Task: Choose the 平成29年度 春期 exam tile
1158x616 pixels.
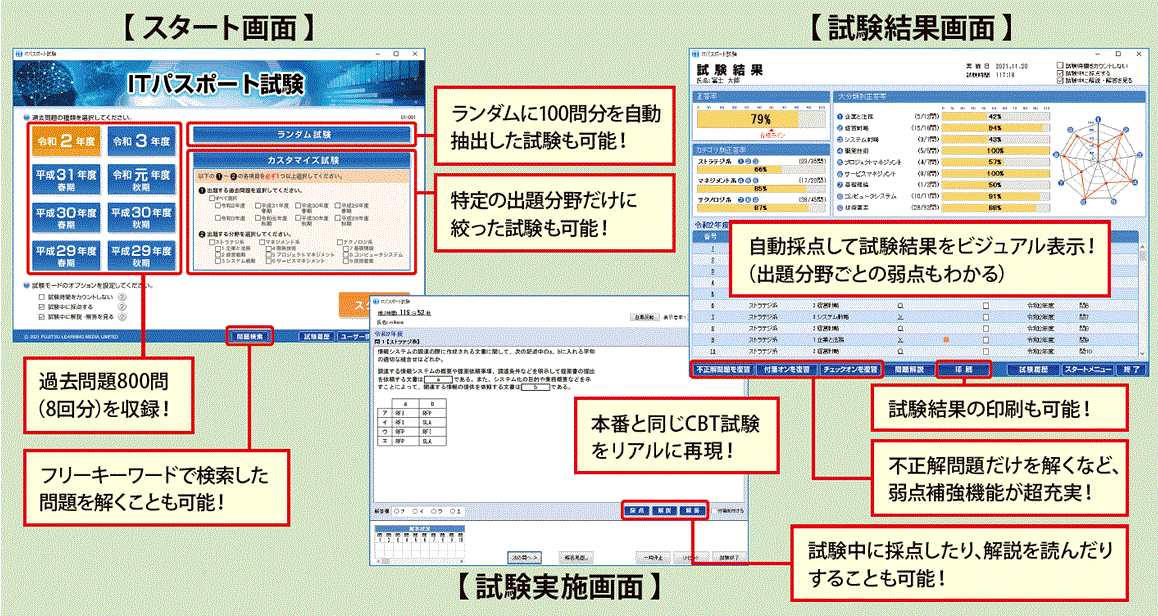Action: 66,255
